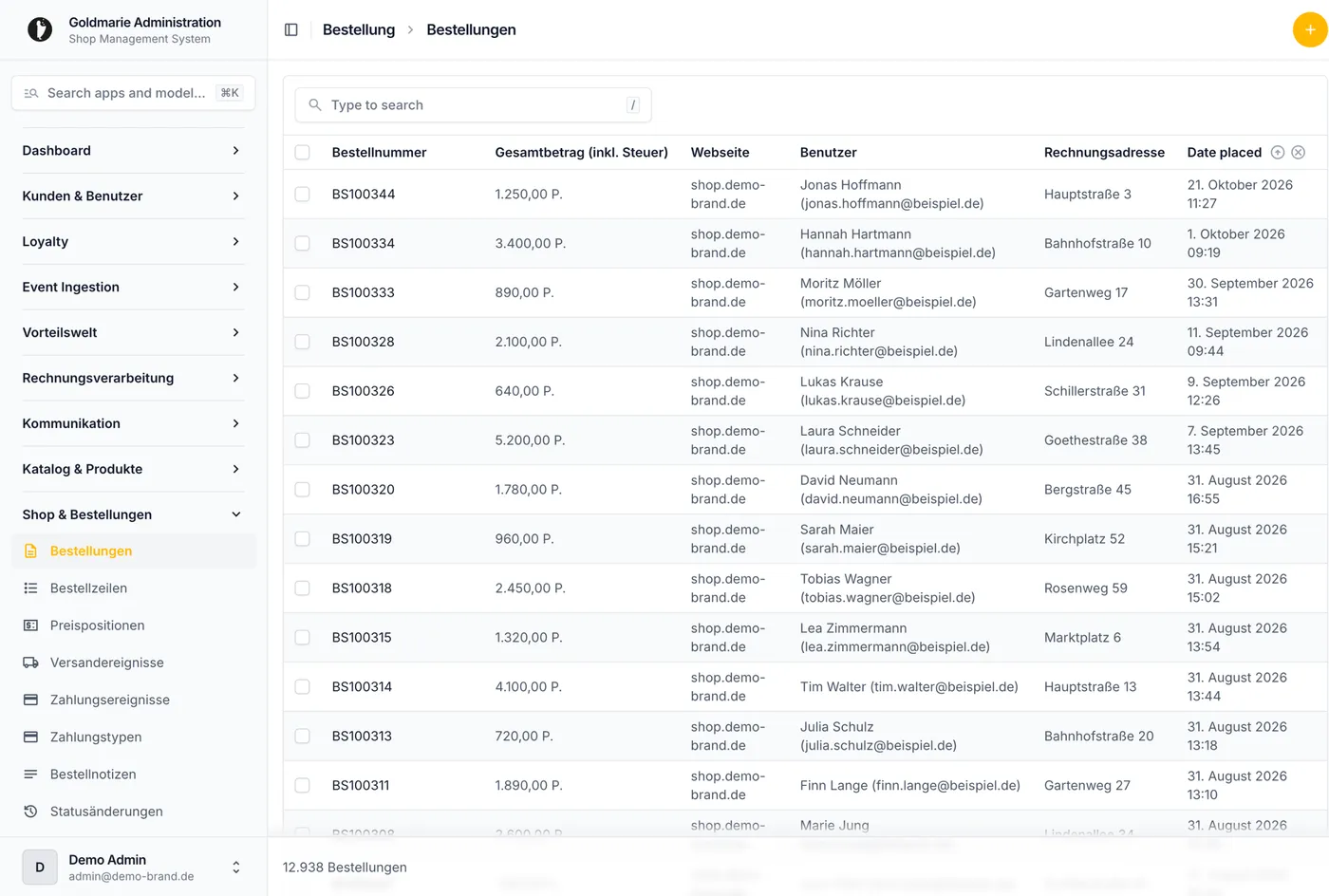
Task: Open the Statusänderungen history icon
Action: pos(30,812)
